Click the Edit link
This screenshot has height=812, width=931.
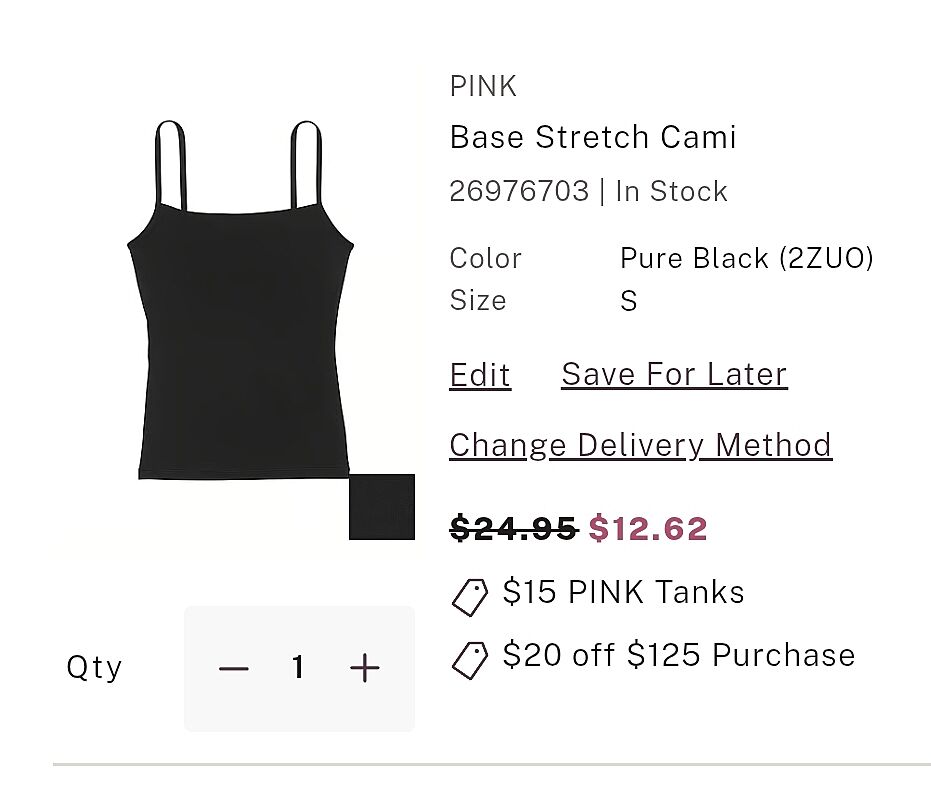480,375
